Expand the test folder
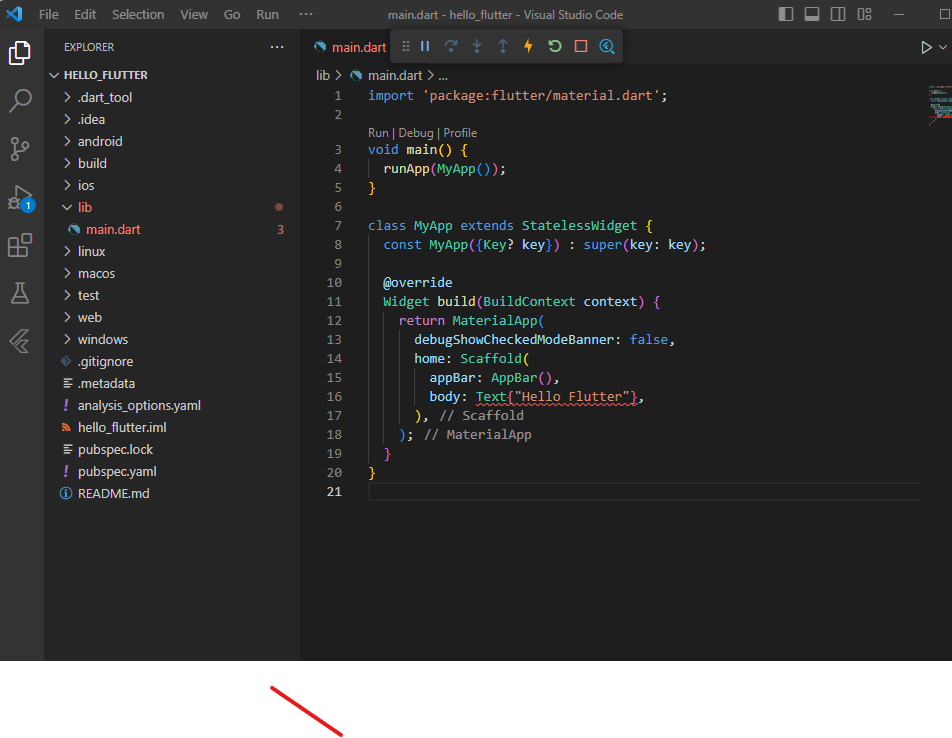Screen dimensions: 952x738 pos(173,295)
